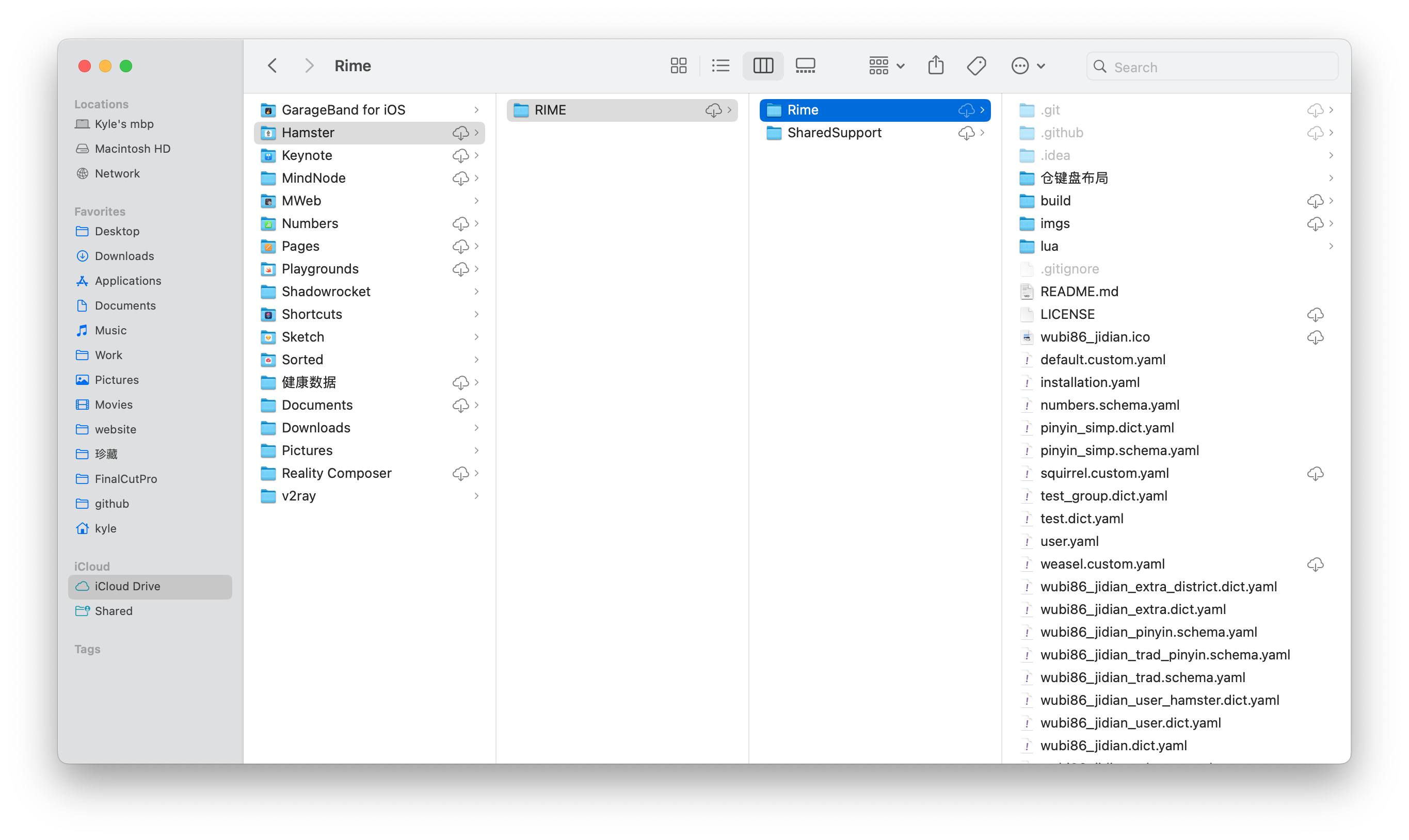Image resolution: width=1409 pixels, height=840 pixels.
Task: Select Macintosh HD in sidebar
Action: pyautogui.click(x=151, y=148)
